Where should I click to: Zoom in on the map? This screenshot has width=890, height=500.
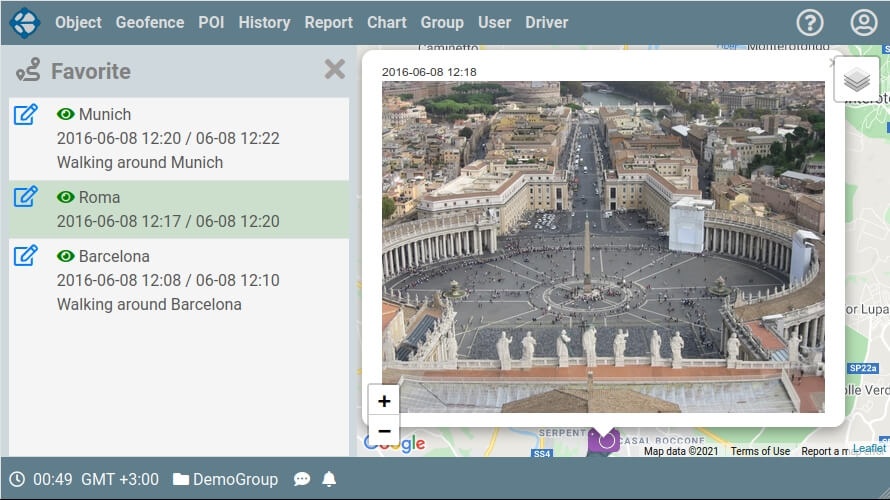[x=384, y=401]
